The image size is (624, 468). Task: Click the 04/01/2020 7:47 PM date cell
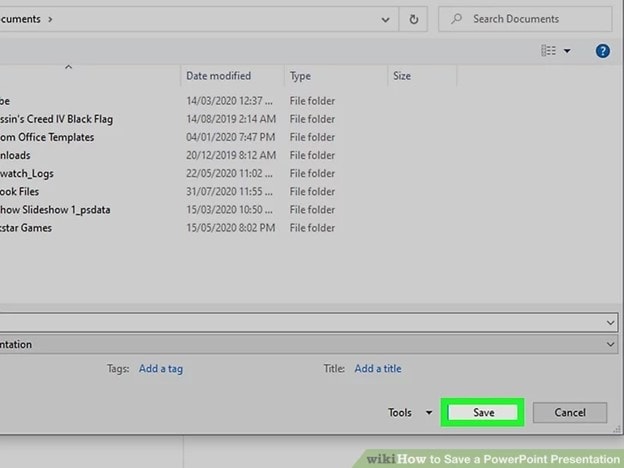(x=230, y=137)
